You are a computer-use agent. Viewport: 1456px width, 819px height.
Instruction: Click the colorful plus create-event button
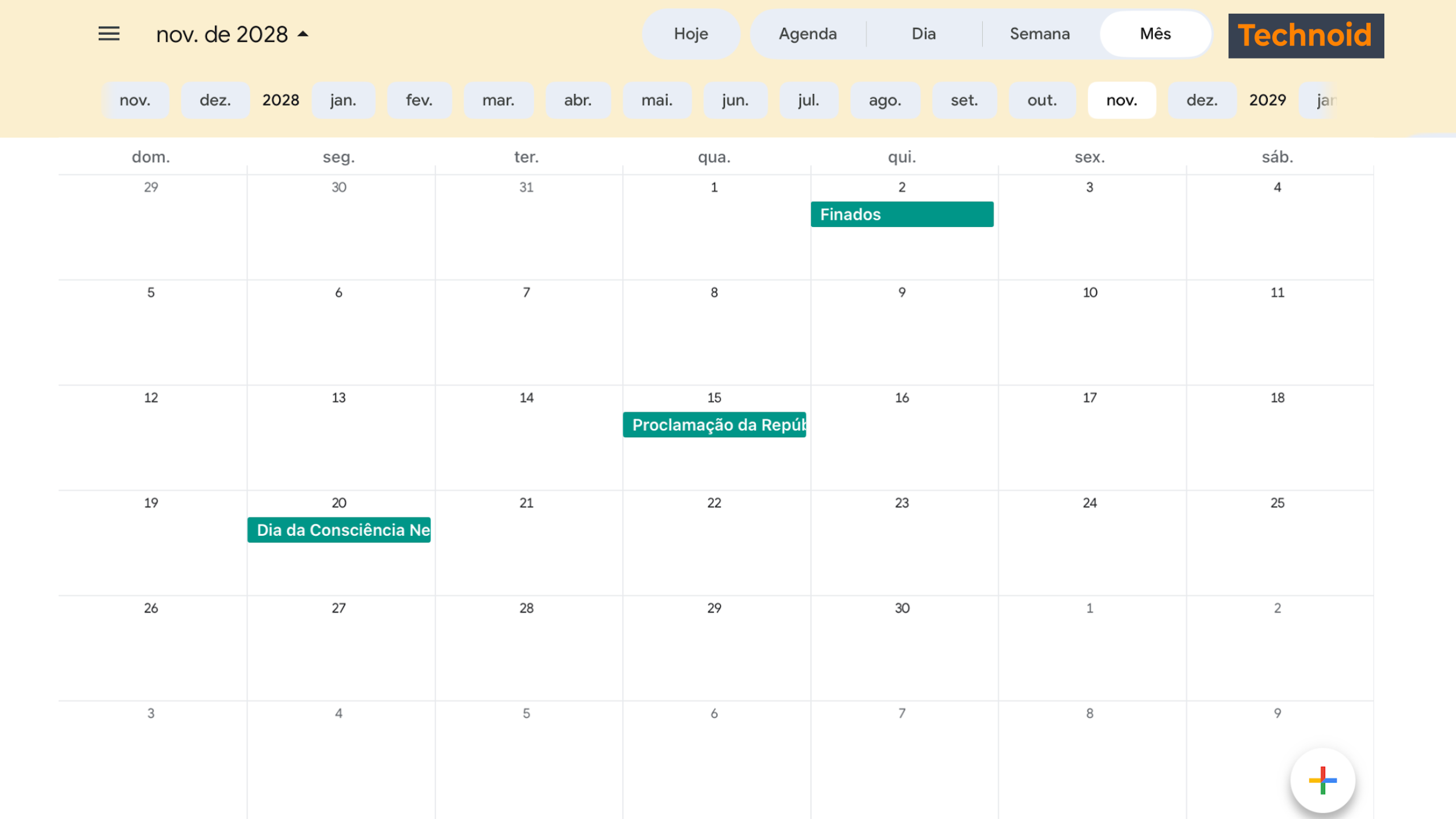click(x=1322, y=780)
